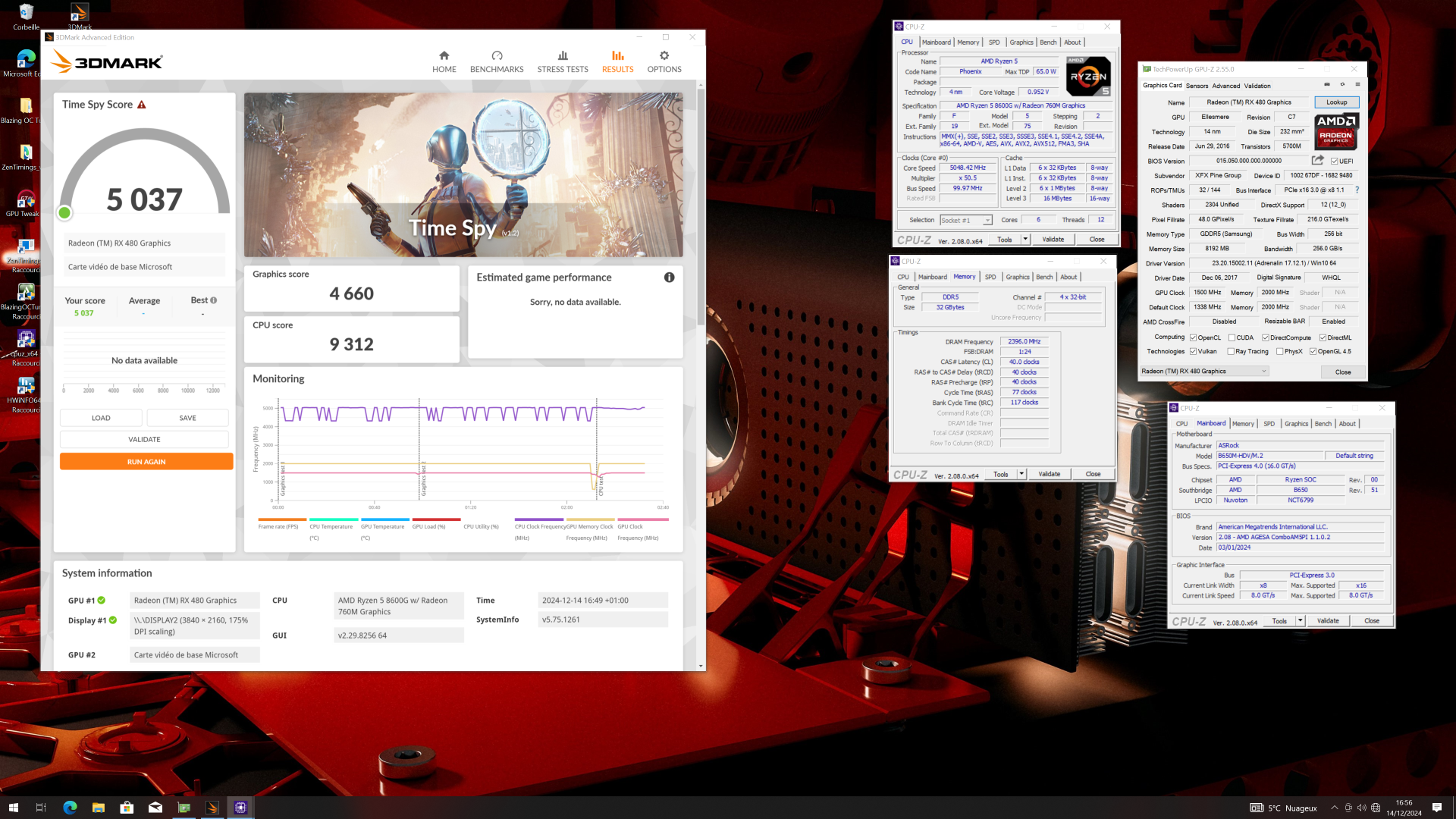The width and height of the screenshot is (1456, 819).
Task: Click Time Spy benchmark banner image
Action: pos(463,175)
